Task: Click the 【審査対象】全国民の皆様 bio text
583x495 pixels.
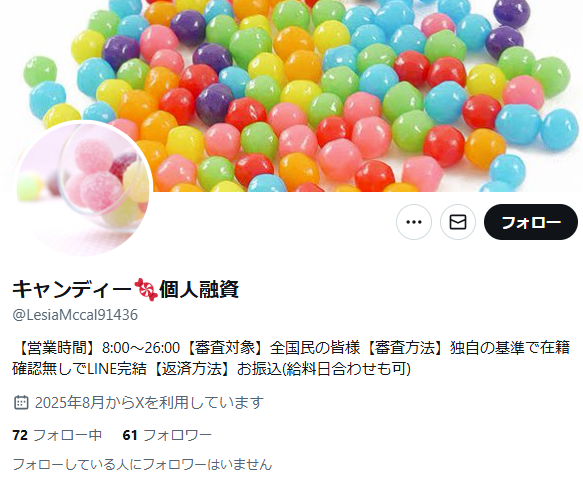Action: (273, 348)
